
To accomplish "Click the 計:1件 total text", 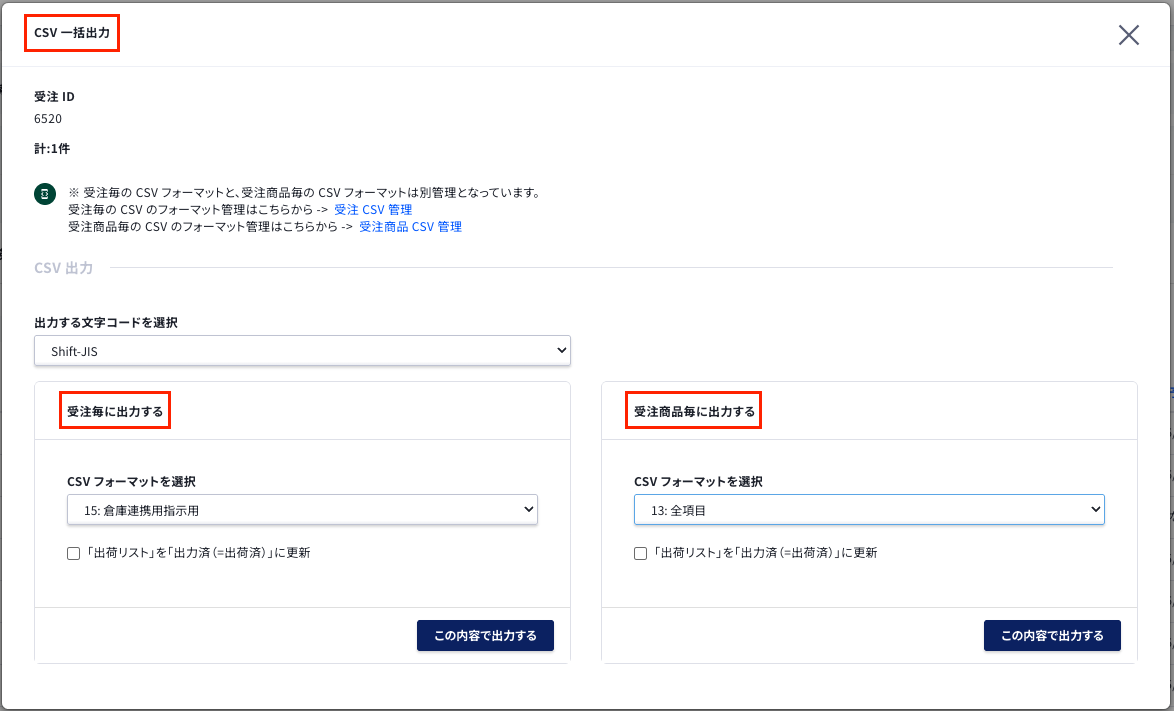I will pos(52,148).
